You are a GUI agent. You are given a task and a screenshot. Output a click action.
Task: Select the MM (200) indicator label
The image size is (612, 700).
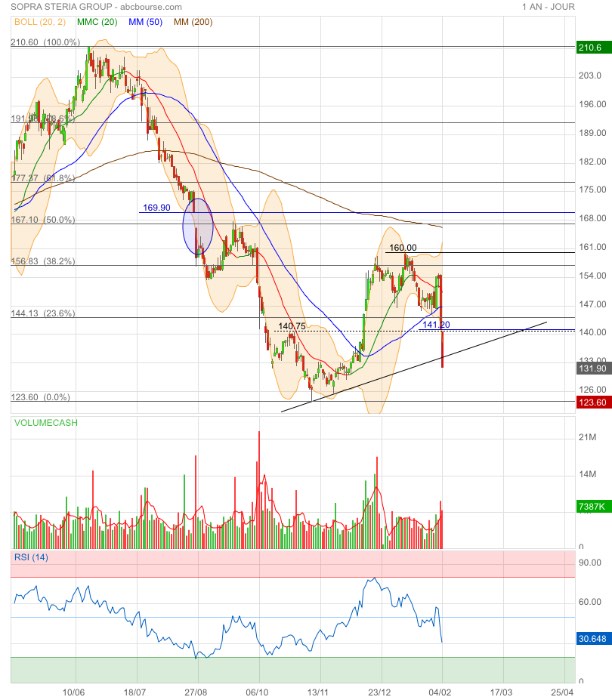pos(193,22)
